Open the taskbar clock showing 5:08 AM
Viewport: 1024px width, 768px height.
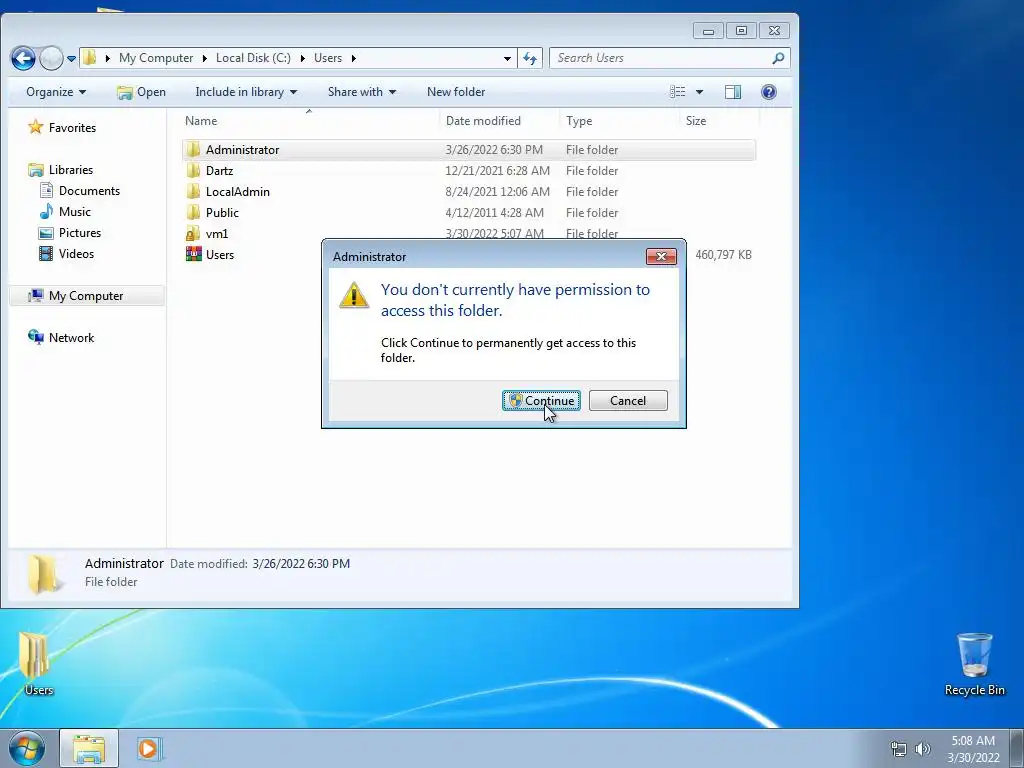coord(973,748)
